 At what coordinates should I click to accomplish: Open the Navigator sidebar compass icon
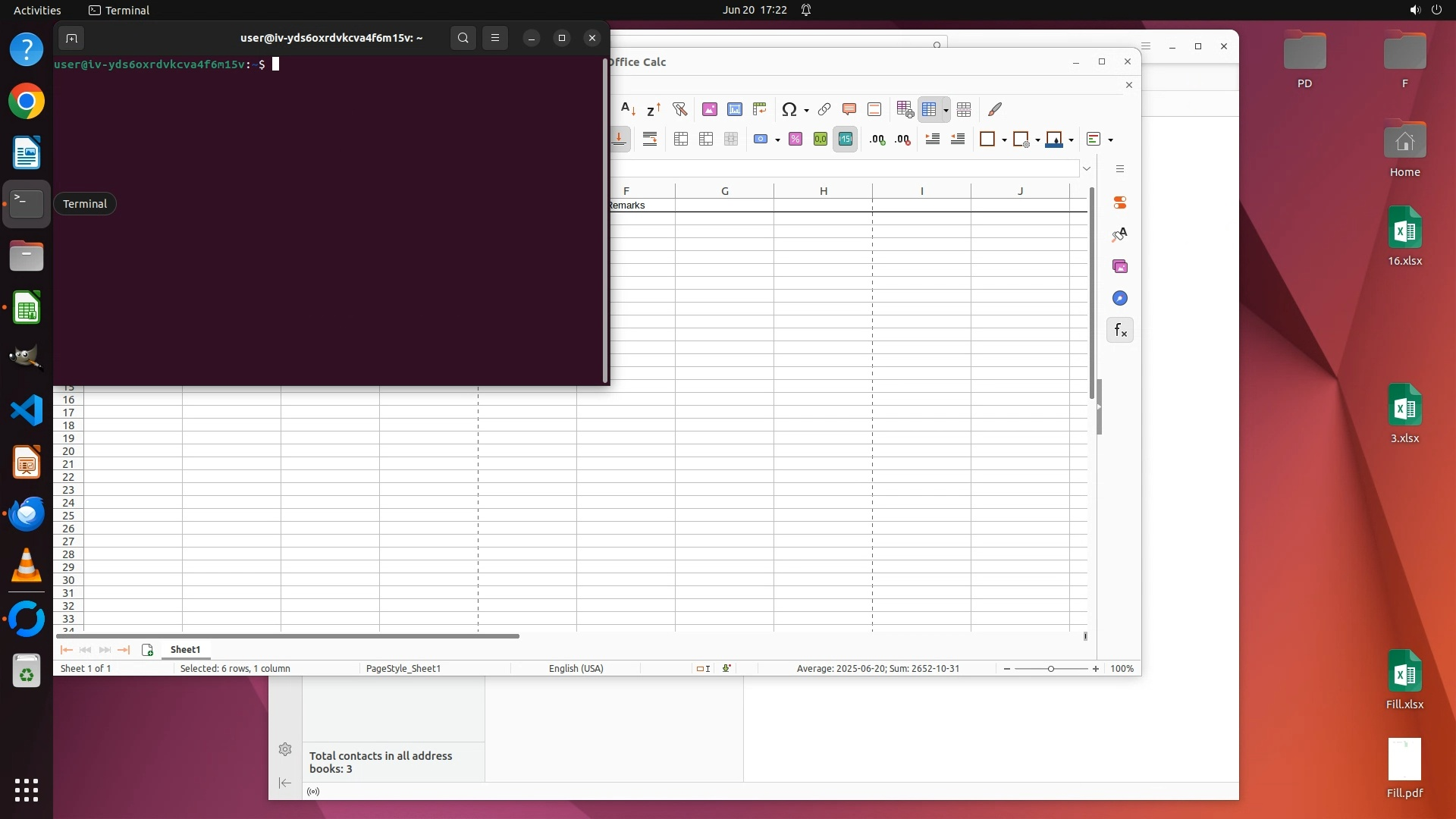(1120, 298)
